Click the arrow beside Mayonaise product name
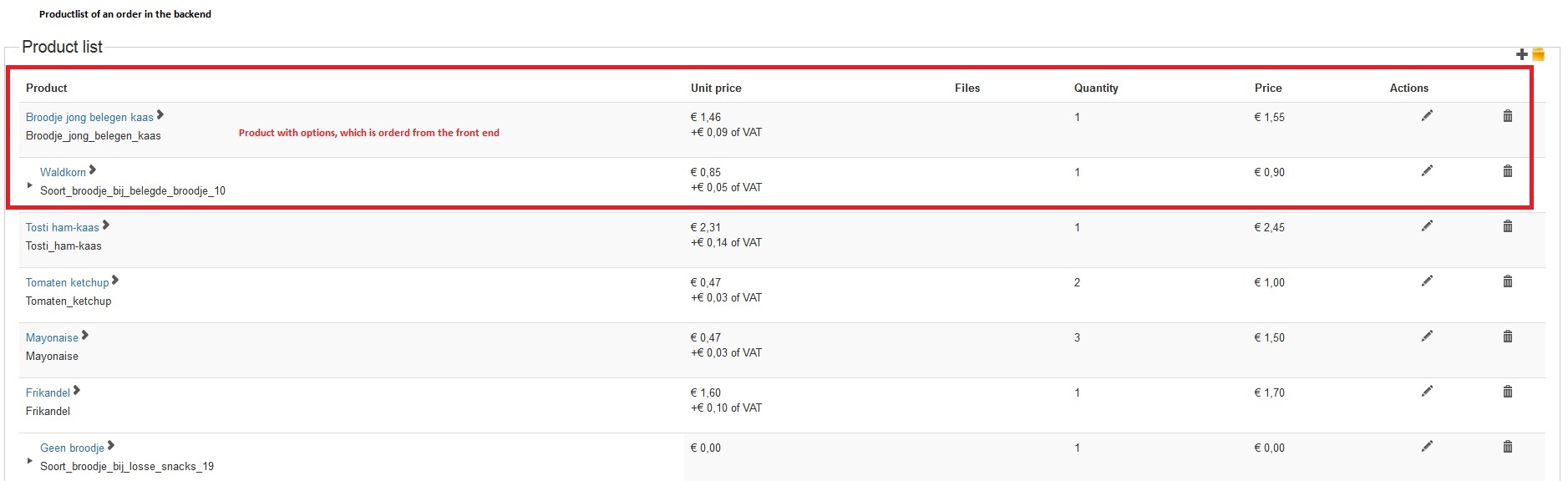 pyautogui.click(x=85, y=336)
